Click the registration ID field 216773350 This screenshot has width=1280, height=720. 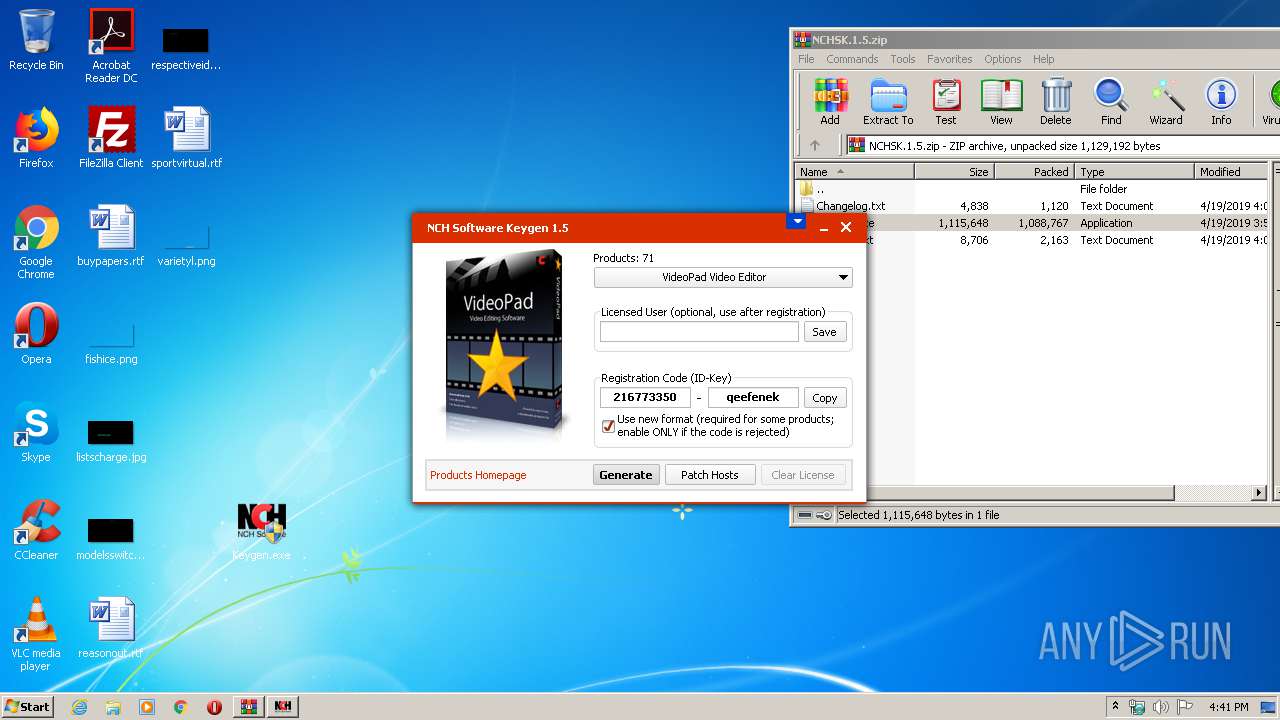pos(645,397)
